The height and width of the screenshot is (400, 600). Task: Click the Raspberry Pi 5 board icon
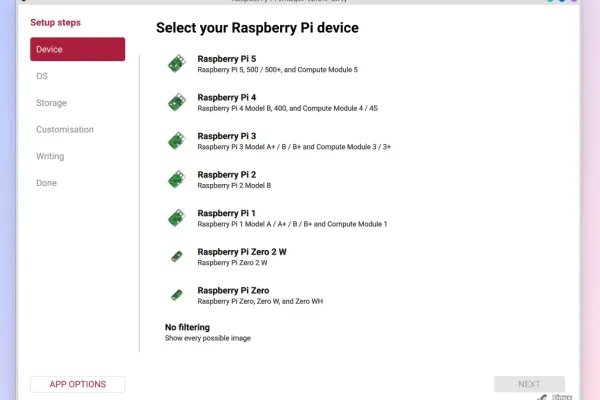point(177,64)
